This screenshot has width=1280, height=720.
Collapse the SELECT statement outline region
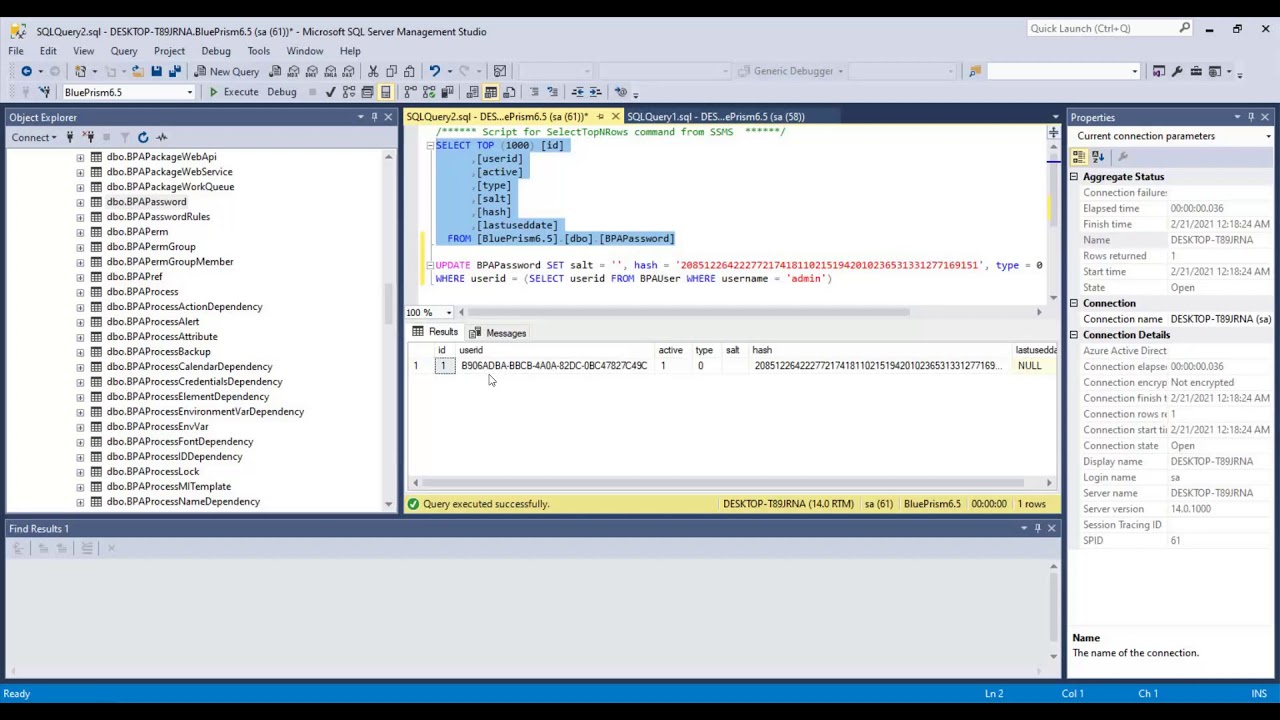430,146
